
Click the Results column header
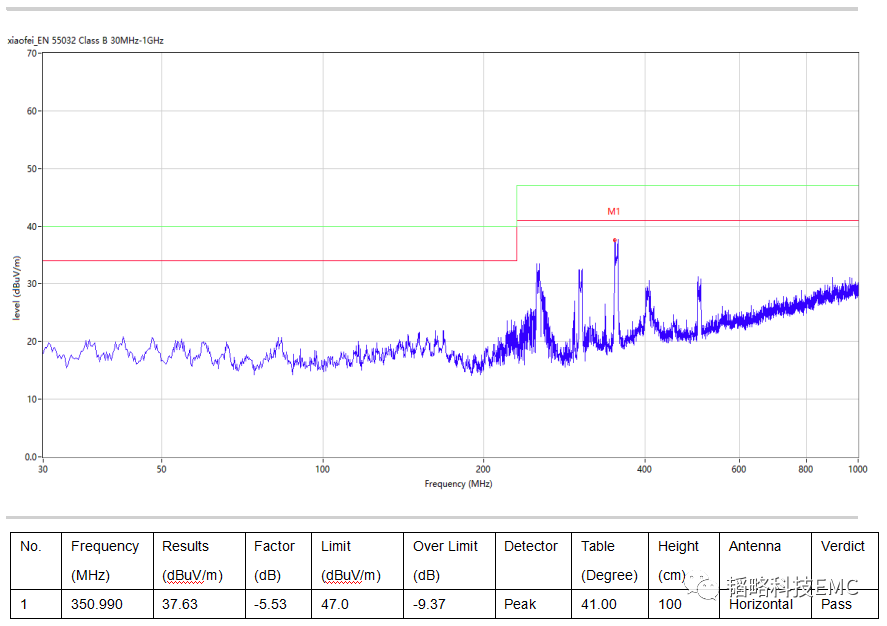tap(185, 546)
